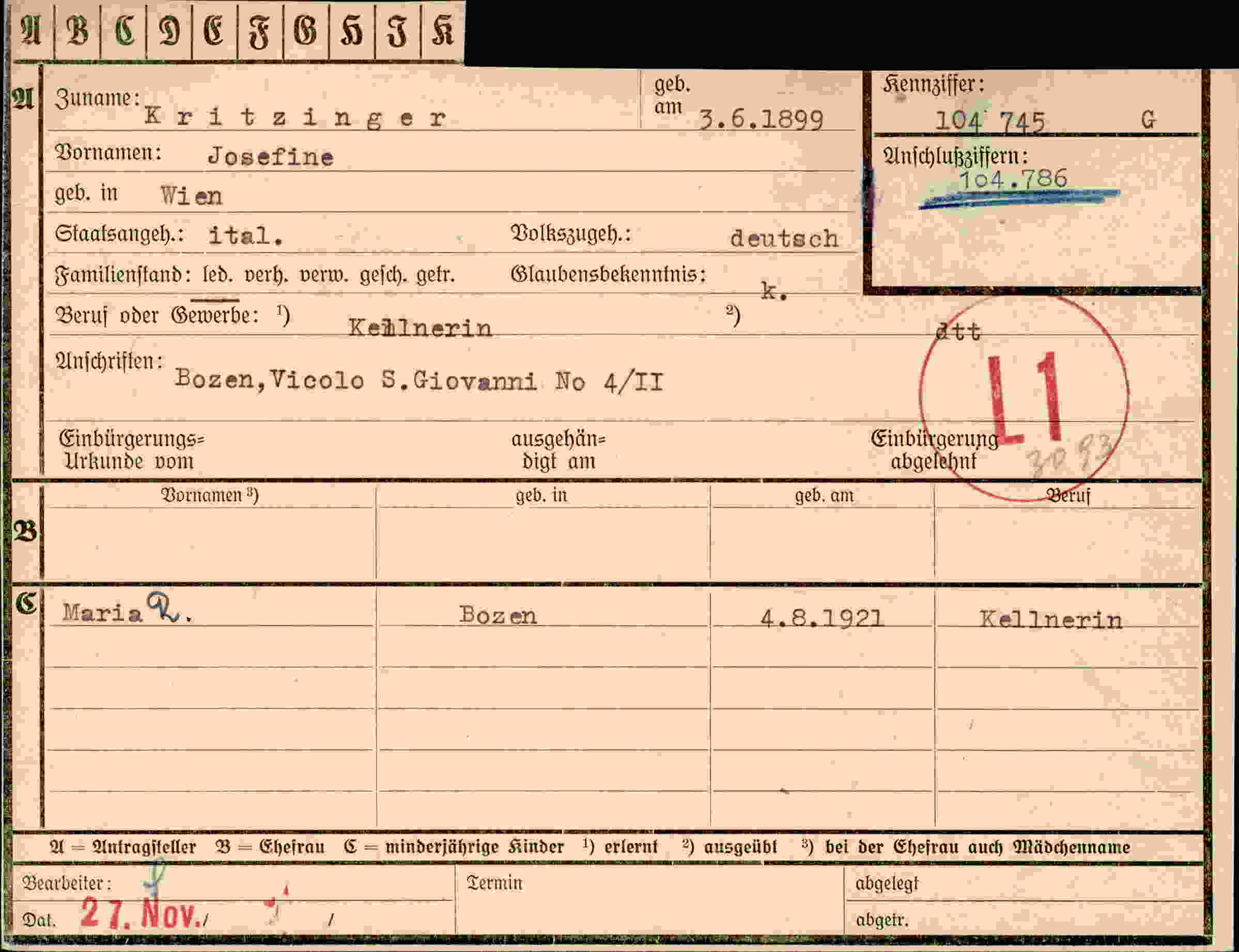Click the 'Vornamen:' label in section A
Image resolution: width=1239 pixels, height=952 pixels.
(109, 153)
